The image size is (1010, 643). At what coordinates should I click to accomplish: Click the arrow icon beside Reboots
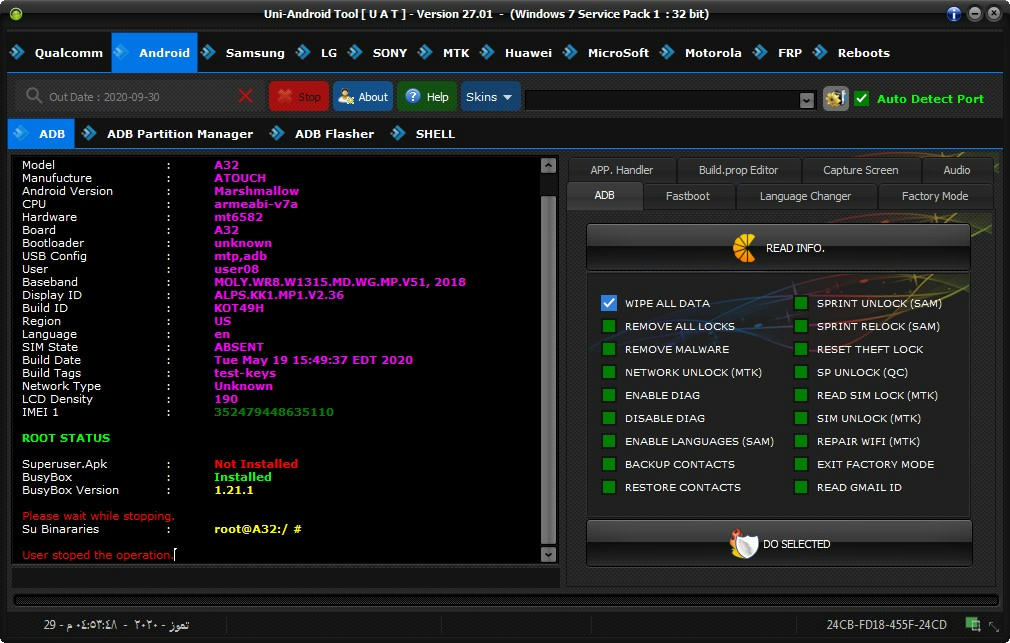[x=820, y=52]
